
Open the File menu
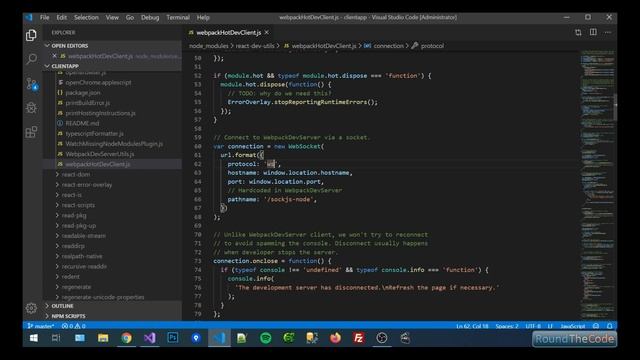(x=44, y=18)
